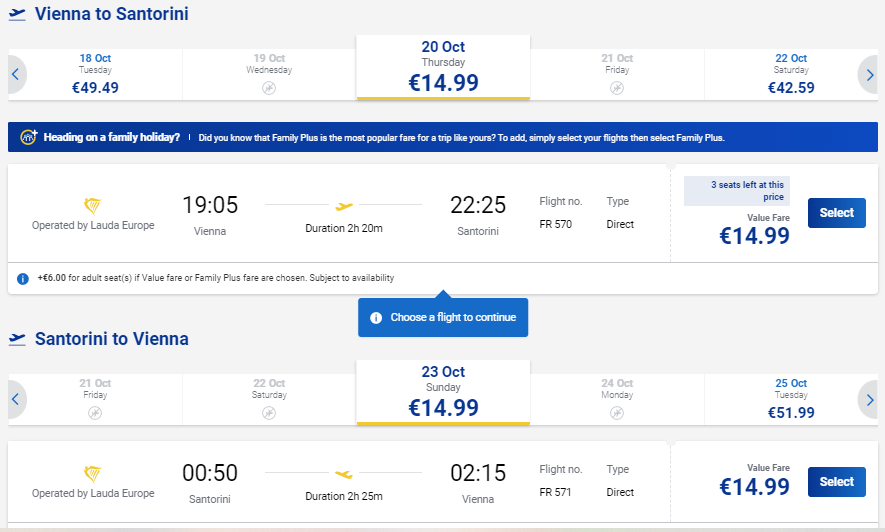Show later return dates with right chevron

[869, 399]
